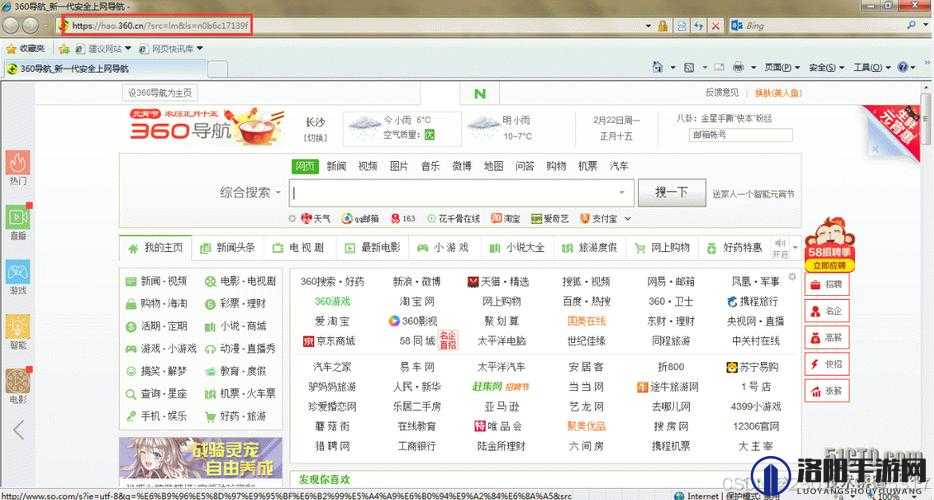This screenshot has width=934, height=500.
Task: Click the 机票·火车票 category link
Action: [240, 394]
